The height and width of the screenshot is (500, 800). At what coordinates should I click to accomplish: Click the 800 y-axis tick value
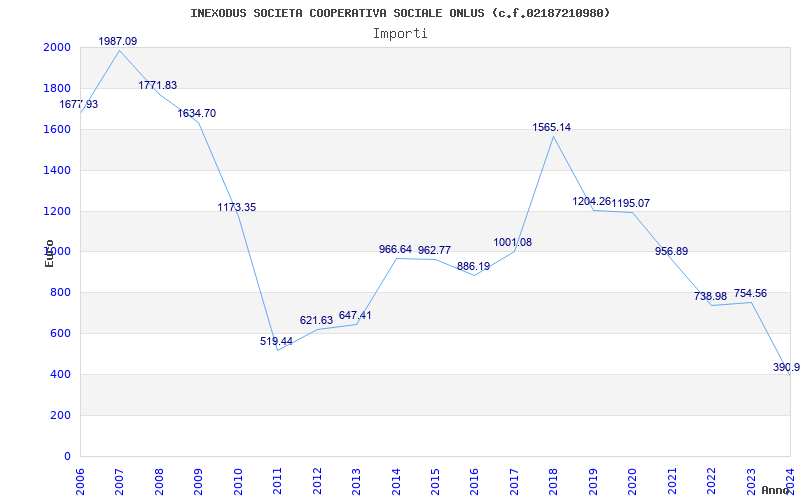point(61,292)
